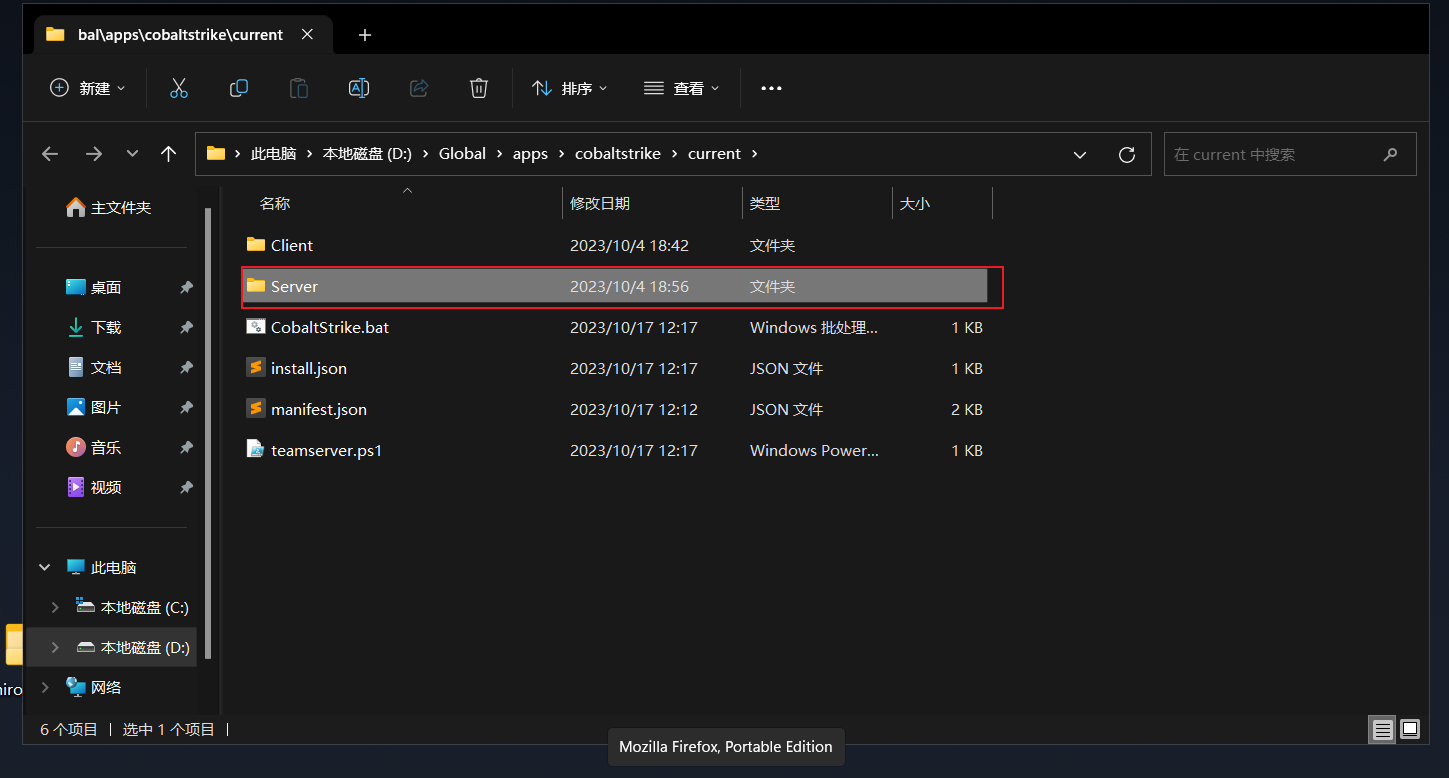
Task: Click the Client folder icon
Action: pos(256,245)
